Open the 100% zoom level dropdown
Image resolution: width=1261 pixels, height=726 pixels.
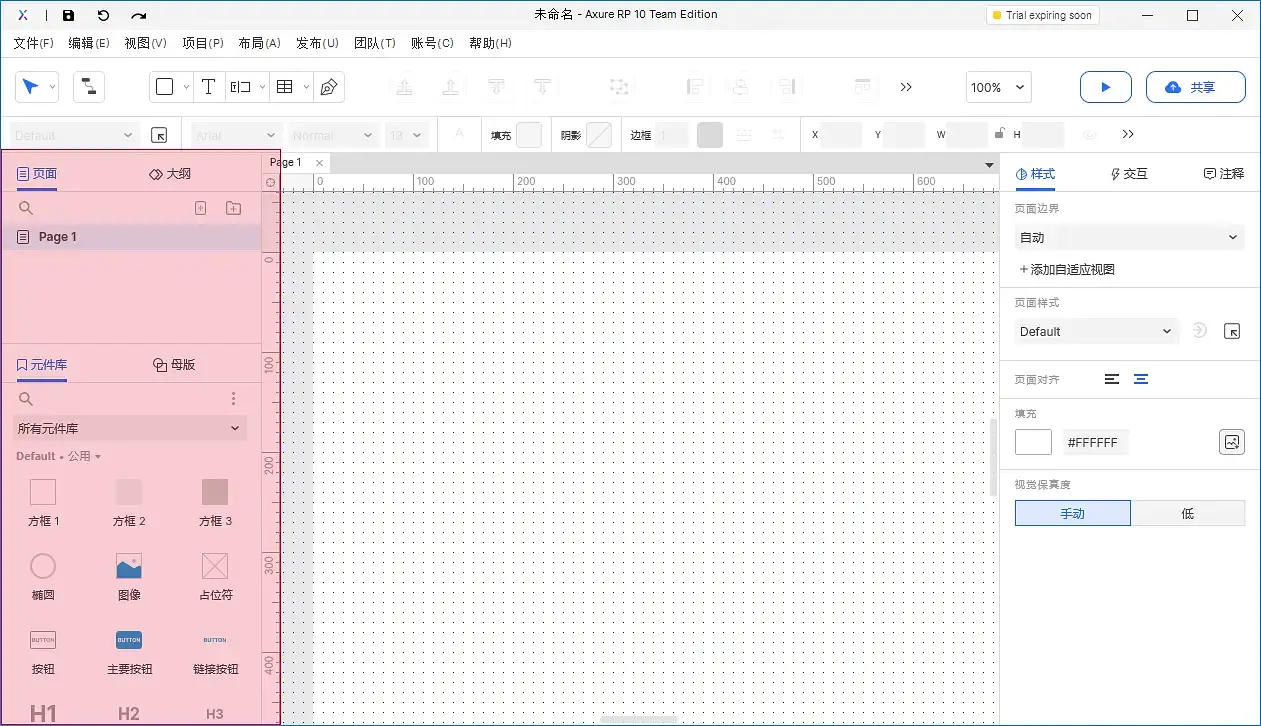coord(998,87)
